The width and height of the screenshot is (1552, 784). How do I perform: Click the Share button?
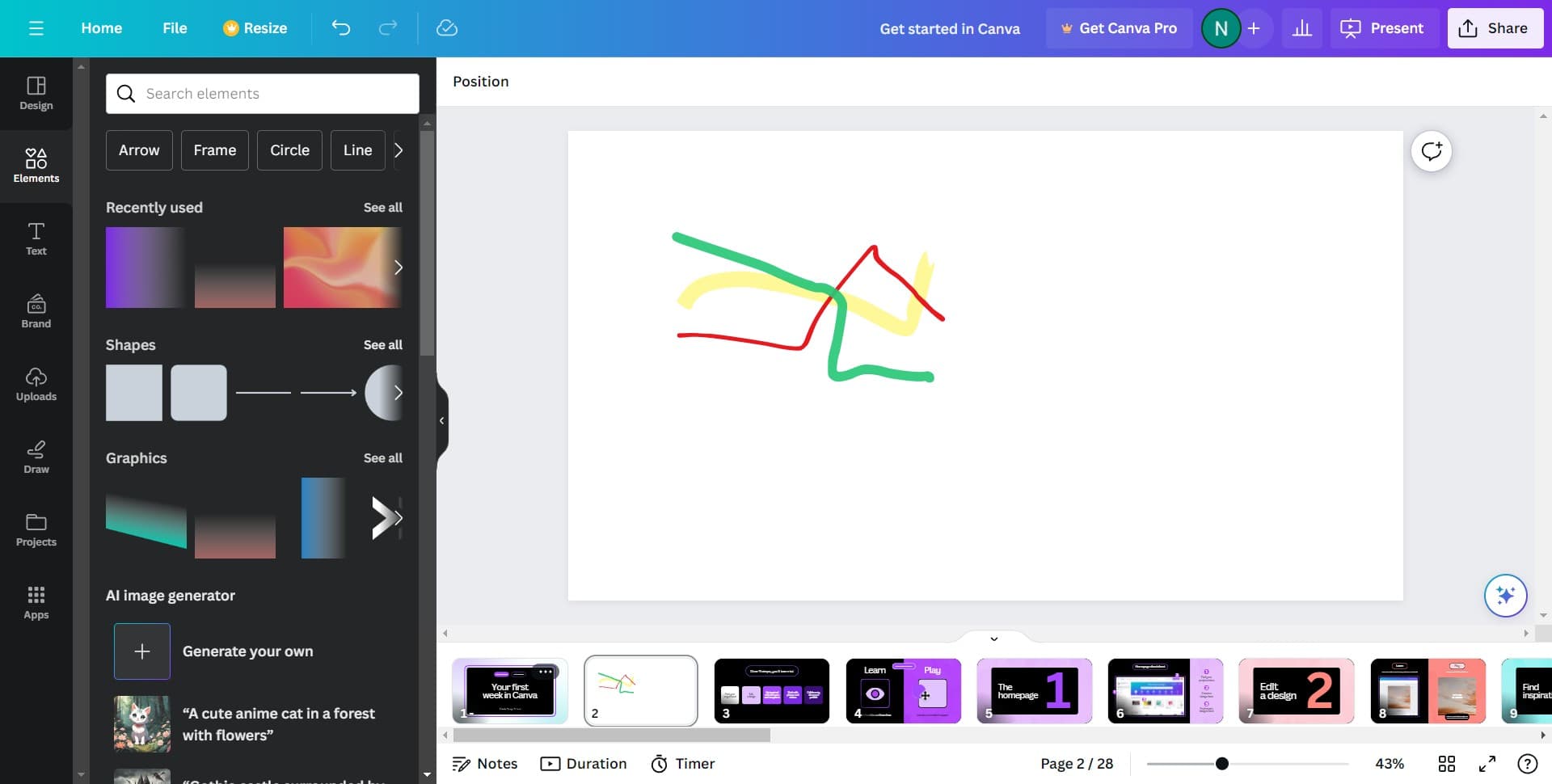tap(1495, 28)
